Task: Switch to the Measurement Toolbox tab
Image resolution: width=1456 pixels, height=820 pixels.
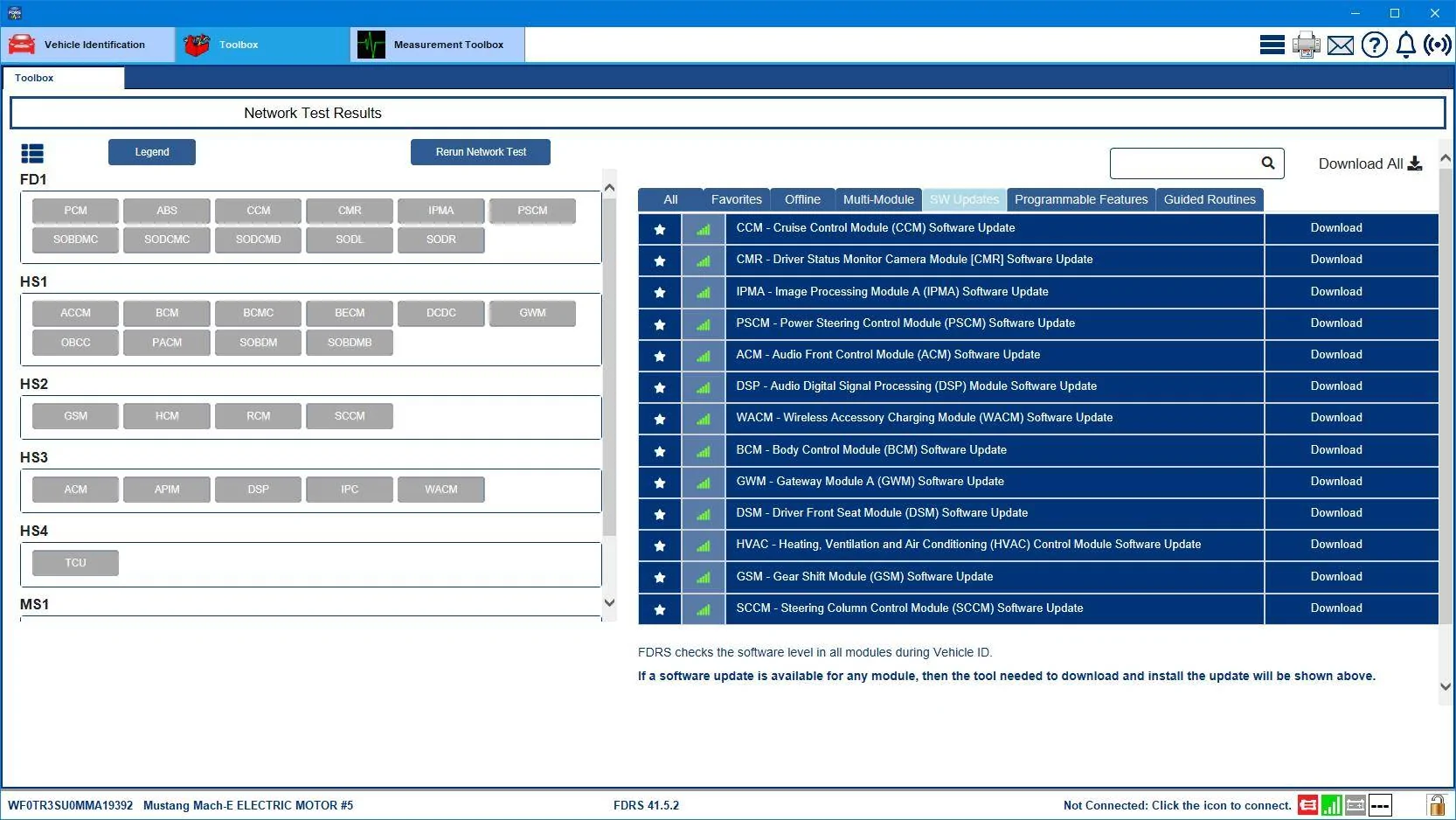Action: (438, 45)
